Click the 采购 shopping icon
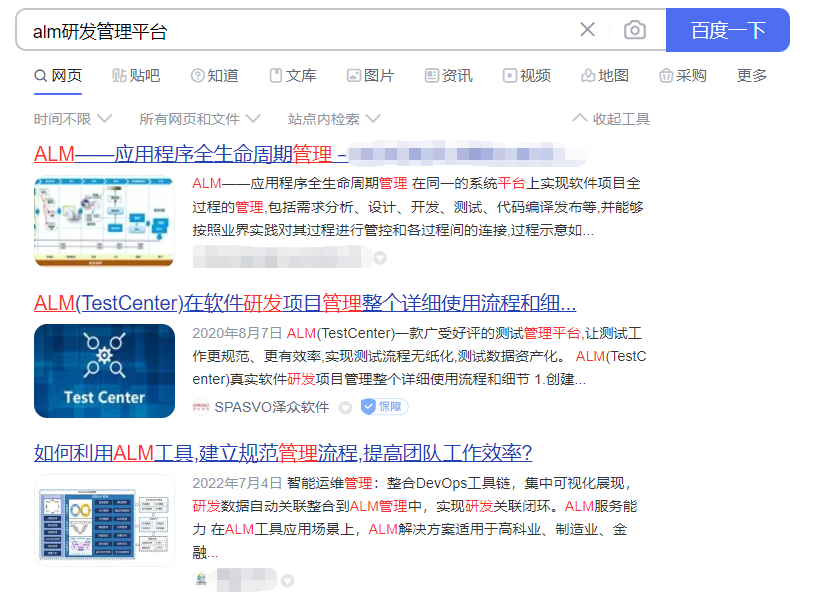The height and width of the screenshot is (601, 825). 666,76
